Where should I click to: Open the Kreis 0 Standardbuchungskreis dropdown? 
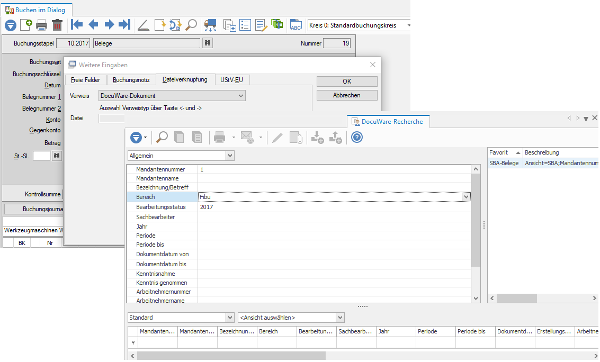[409, 25]
